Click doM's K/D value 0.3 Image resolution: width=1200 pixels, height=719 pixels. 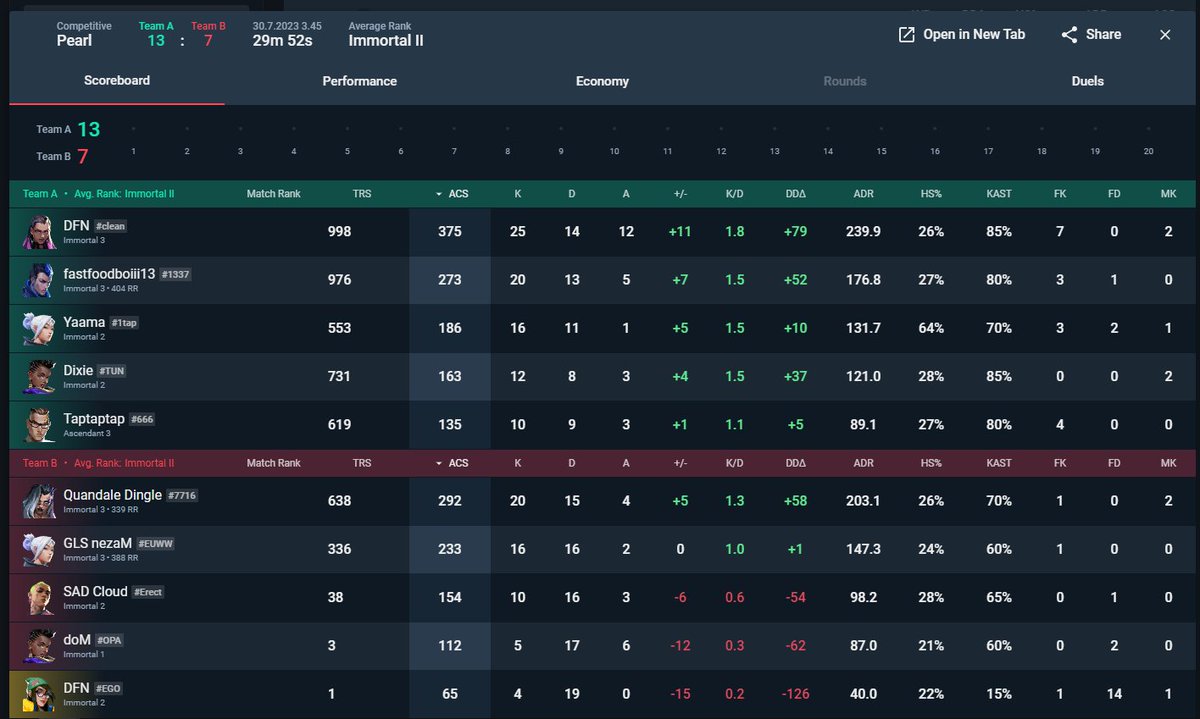click(735, 646)
